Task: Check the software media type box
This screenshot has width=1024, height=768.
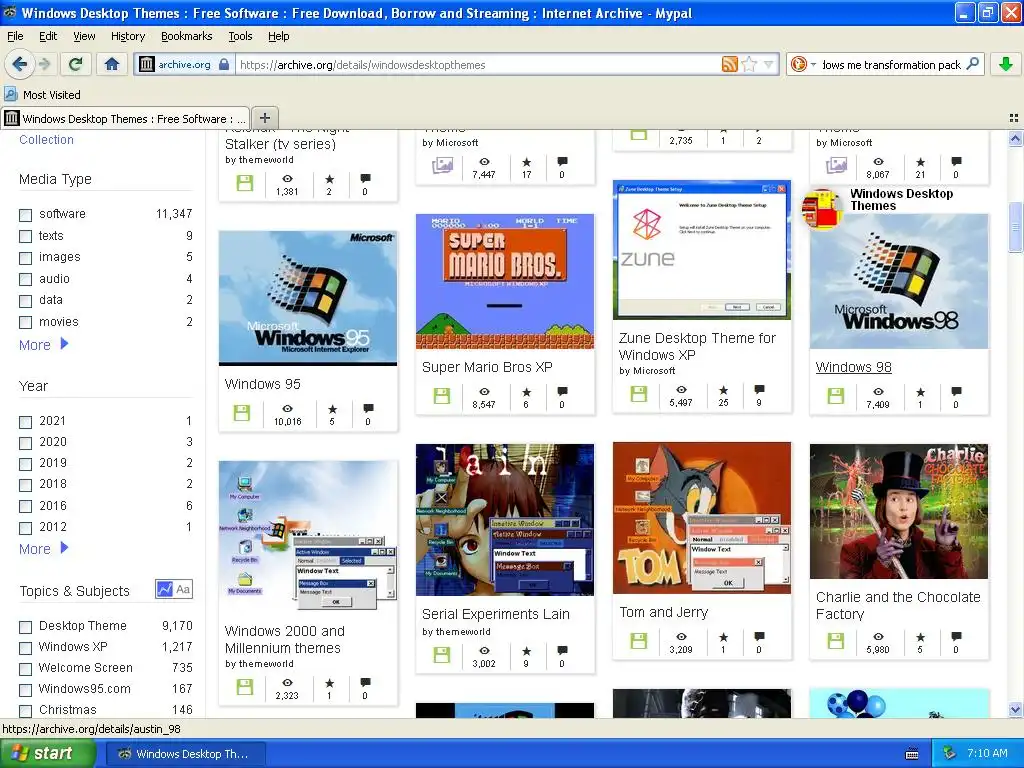Action: tap(25, 215)
